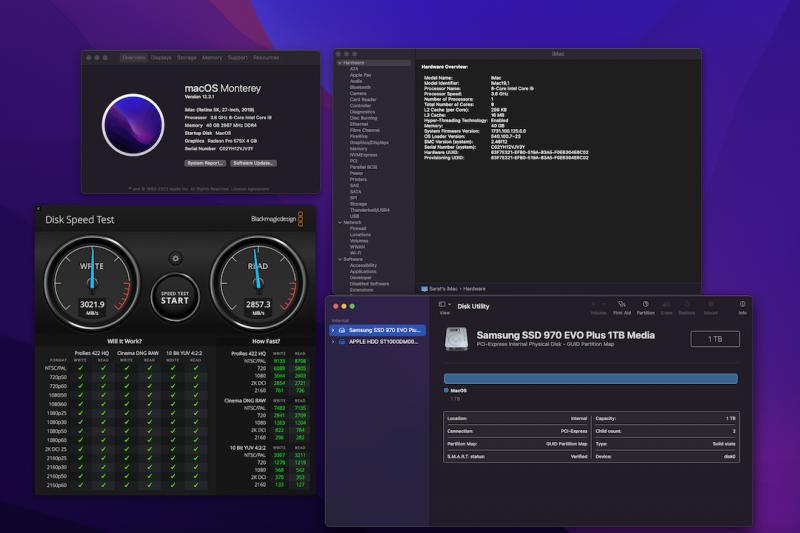Screen dimensions: 800x533
Task: Select Apple Pay in hardware list
Action: tap(360, 75)
